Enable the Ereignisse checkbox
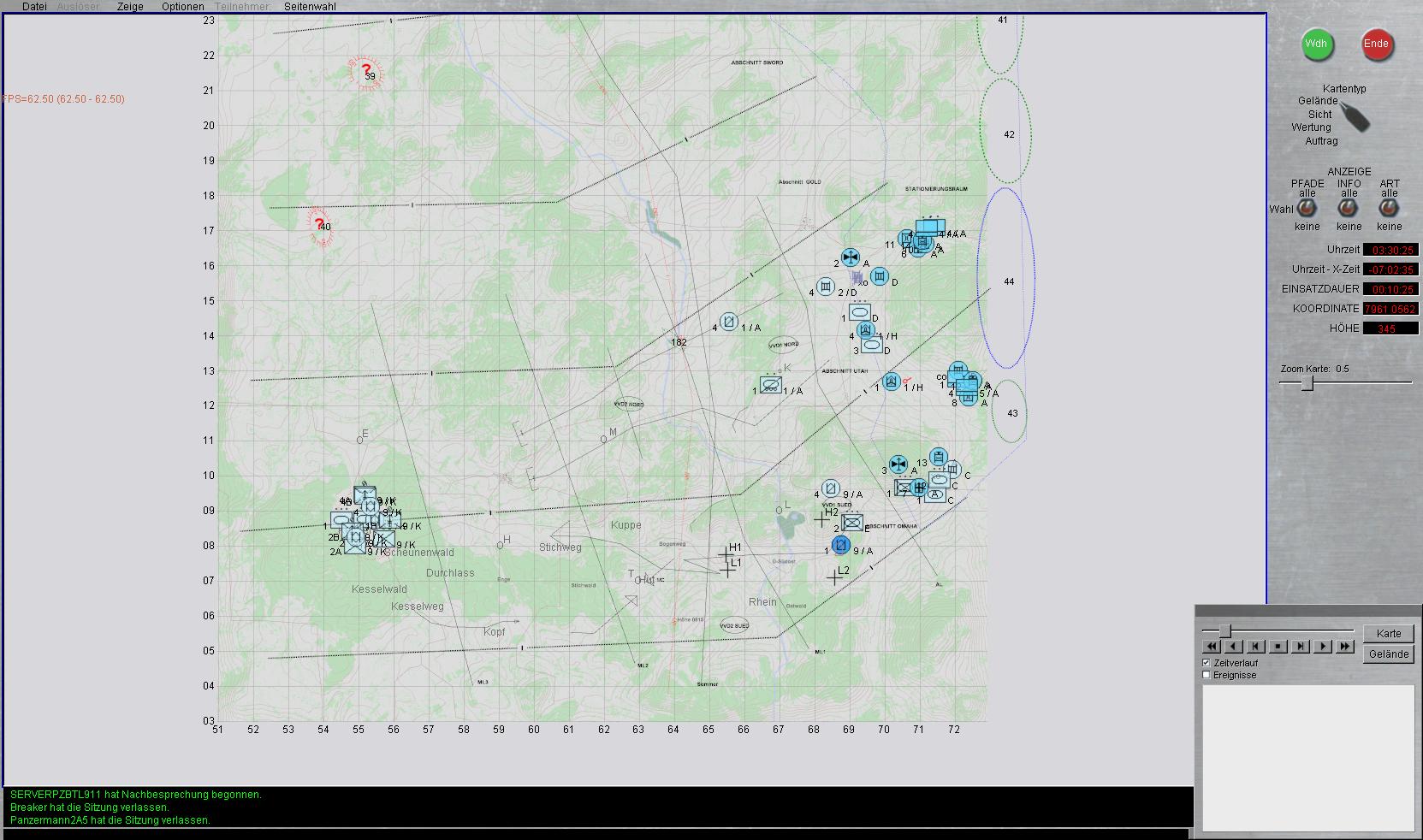Image resolution: width=1423 pixels, height=840 pixels. pyautogui.click(x=1207, y=675)
